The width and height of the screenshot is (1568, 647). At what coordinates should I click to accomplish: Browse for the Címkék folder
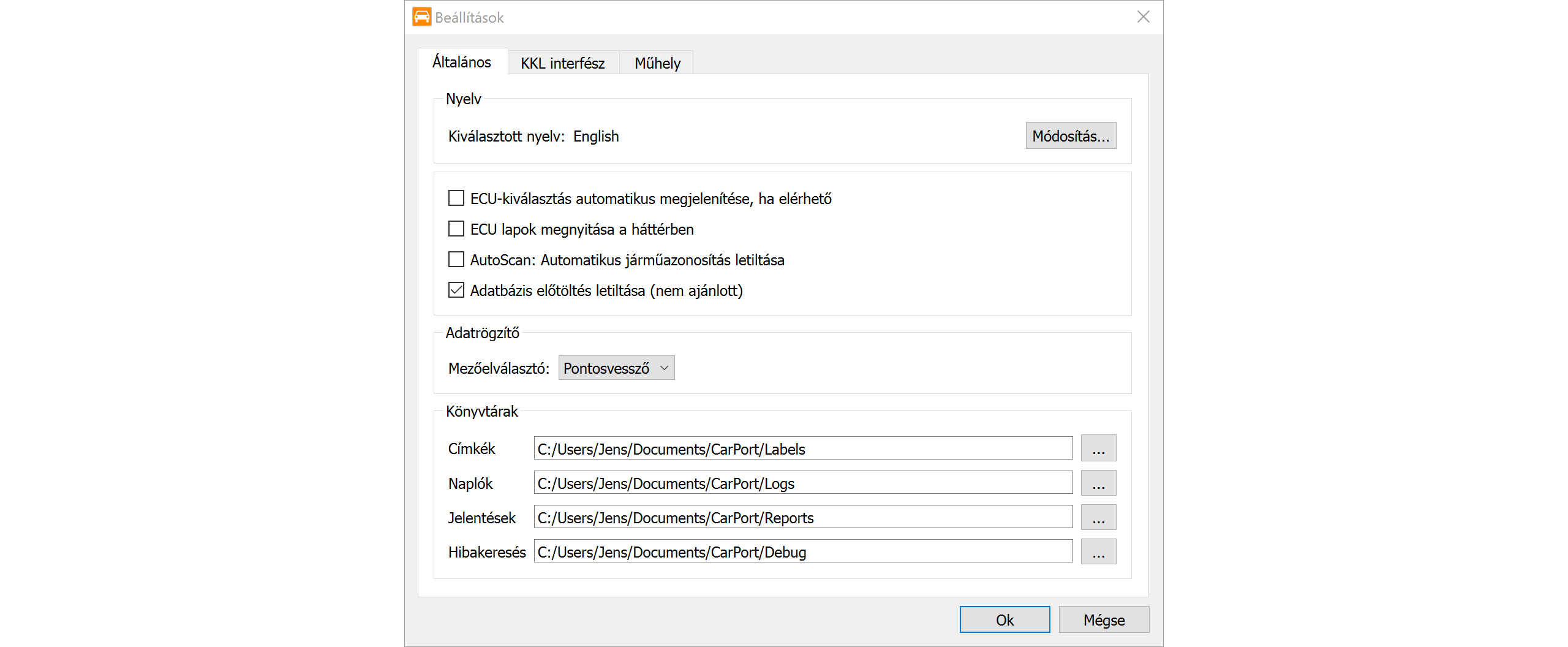pyautogui.click(x=1098, y=448)
